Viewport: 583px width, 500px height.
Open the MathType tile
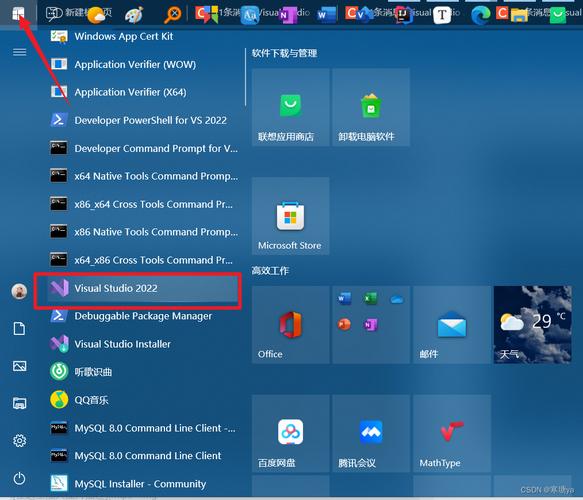[x=452, y=433]
